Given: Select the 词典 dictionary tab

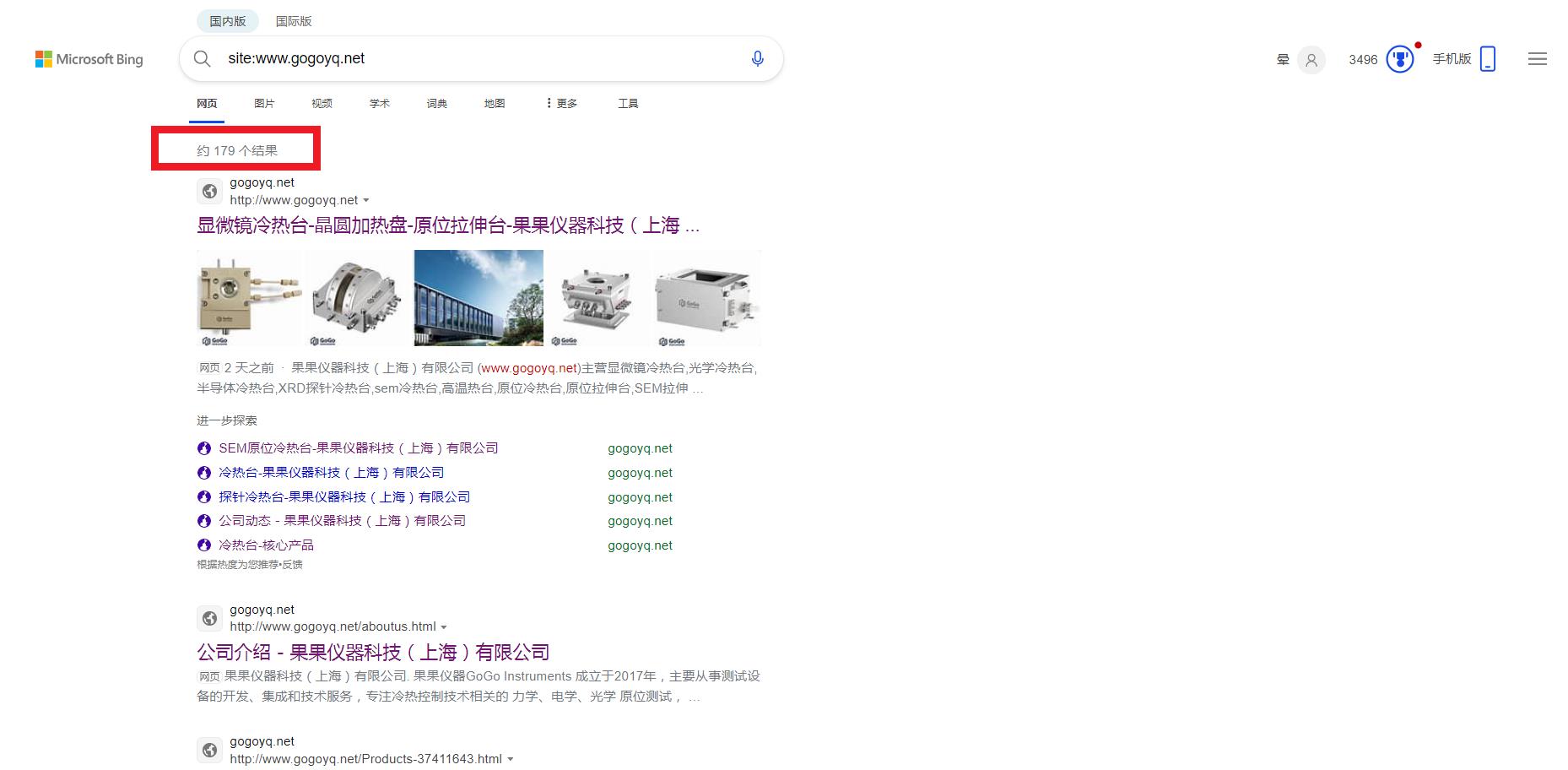Looking at the screenshot, I should (437, 103).
